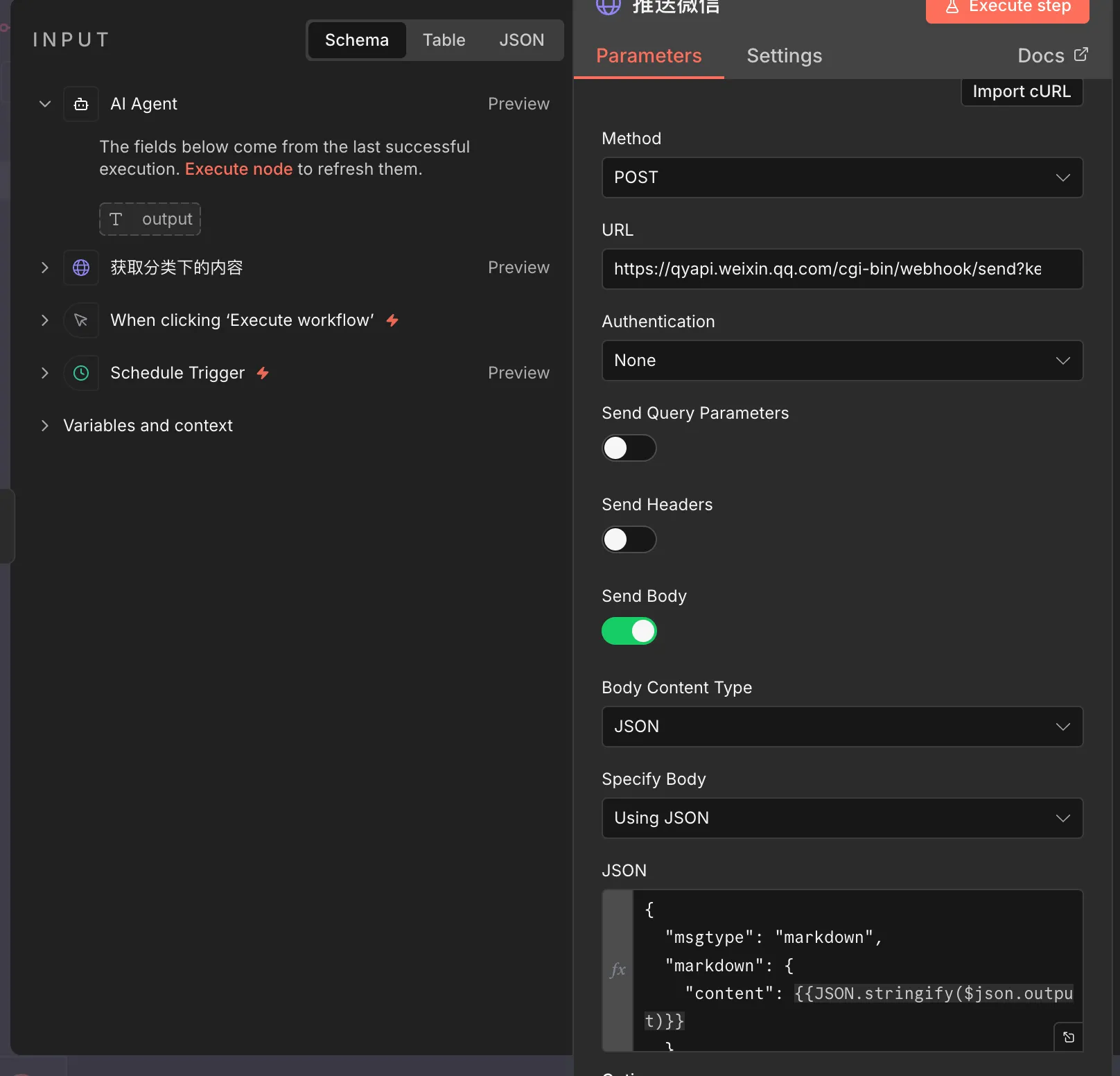
Task: Click the Docs external link icon
Action: tap(1080, 55)
